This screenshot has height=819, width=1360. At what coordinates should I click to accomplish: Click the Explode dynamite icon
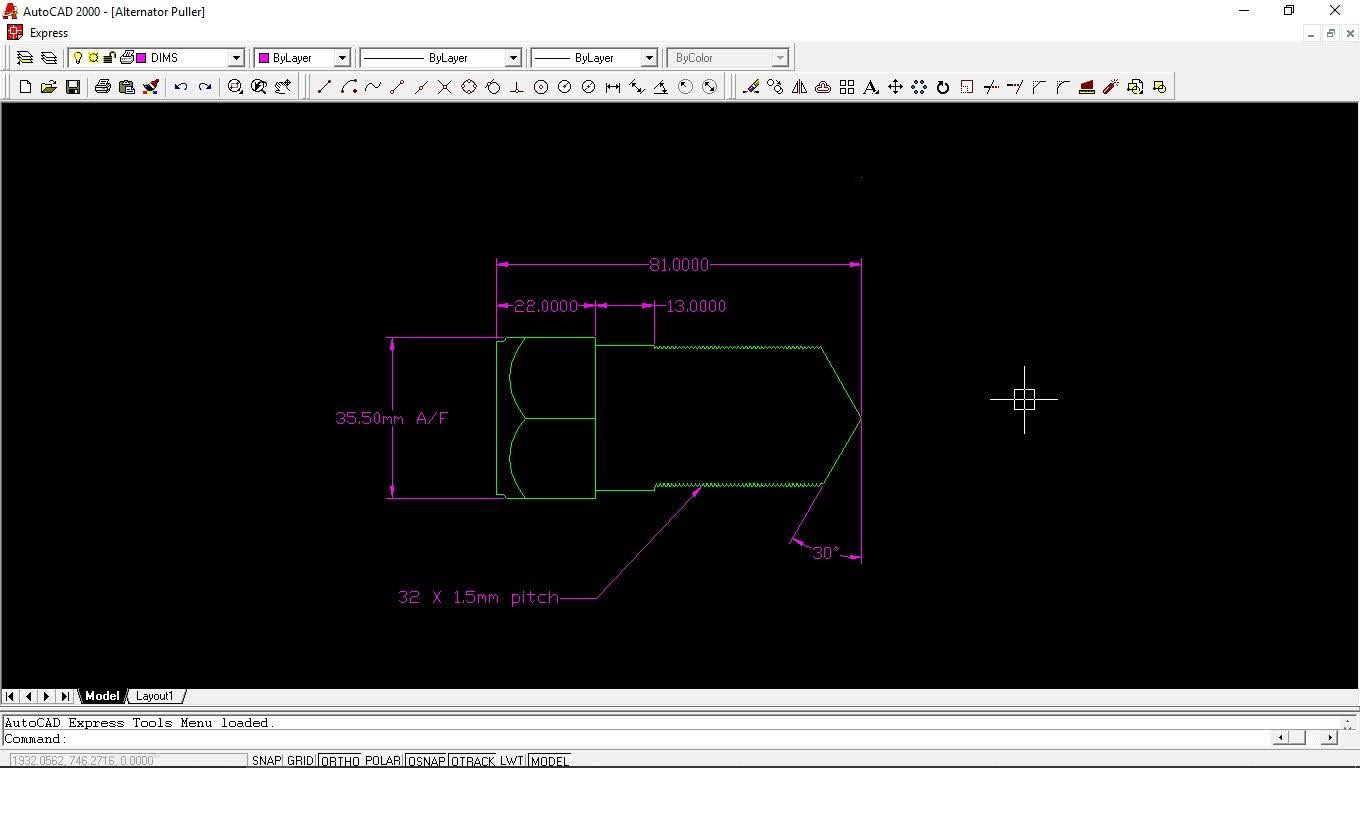pyautogui.click(x=1111, y=88)
